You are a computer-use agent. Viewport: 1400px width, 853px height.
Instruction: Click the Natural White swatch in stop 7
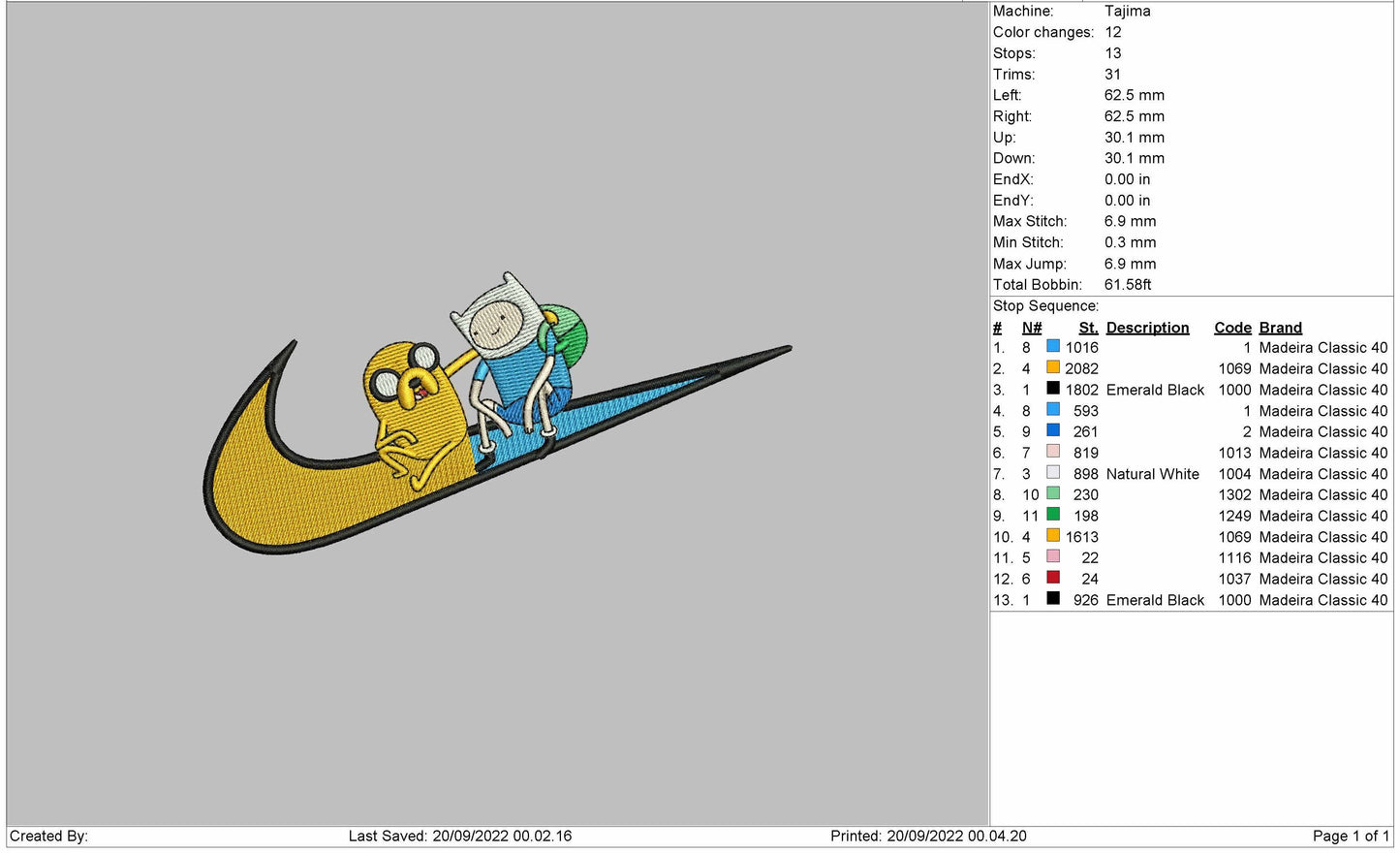pos(1052,473)
